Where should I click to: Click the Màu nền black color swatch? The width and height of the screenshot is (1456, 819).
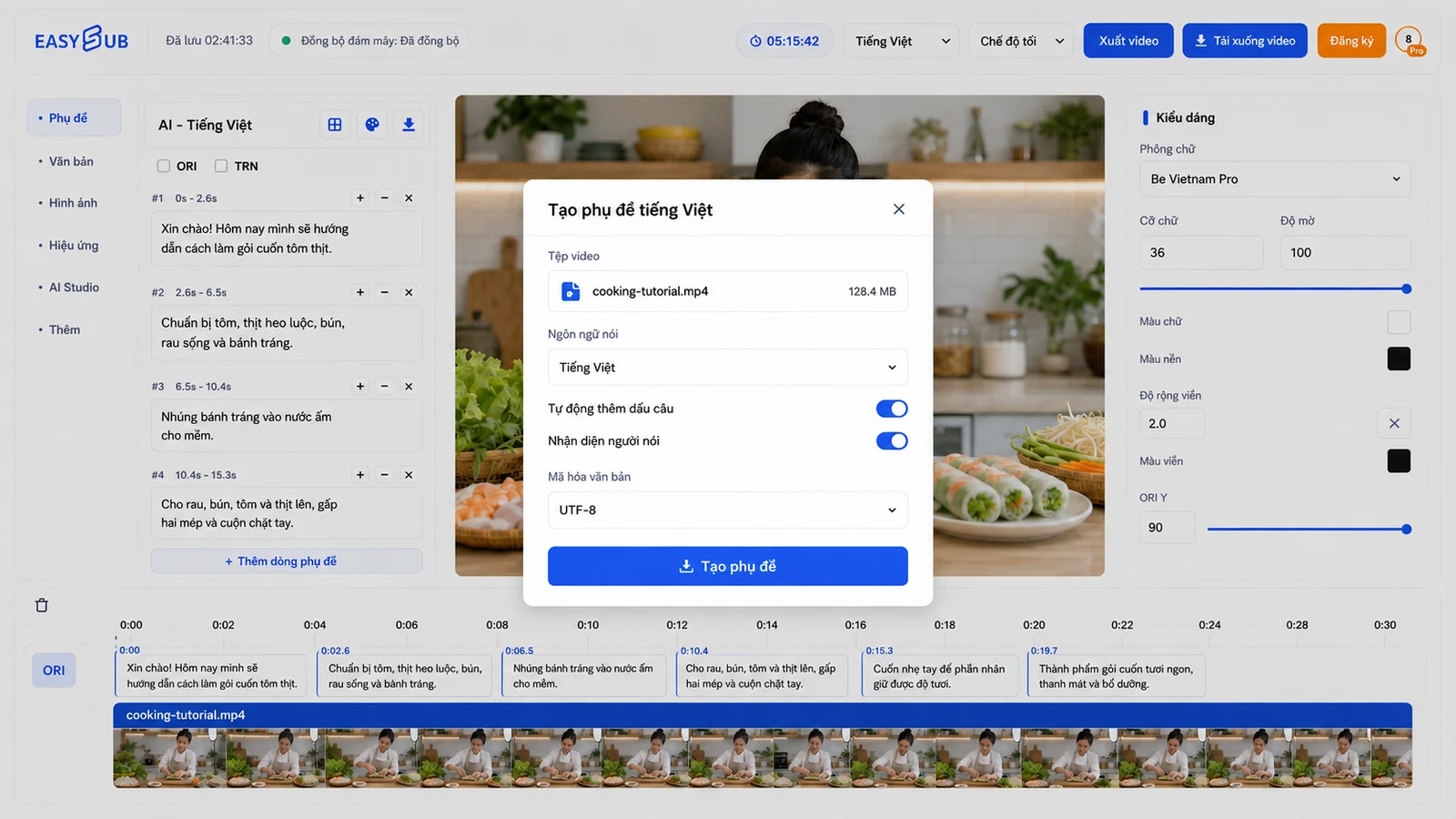click(x=1399, y=359)
